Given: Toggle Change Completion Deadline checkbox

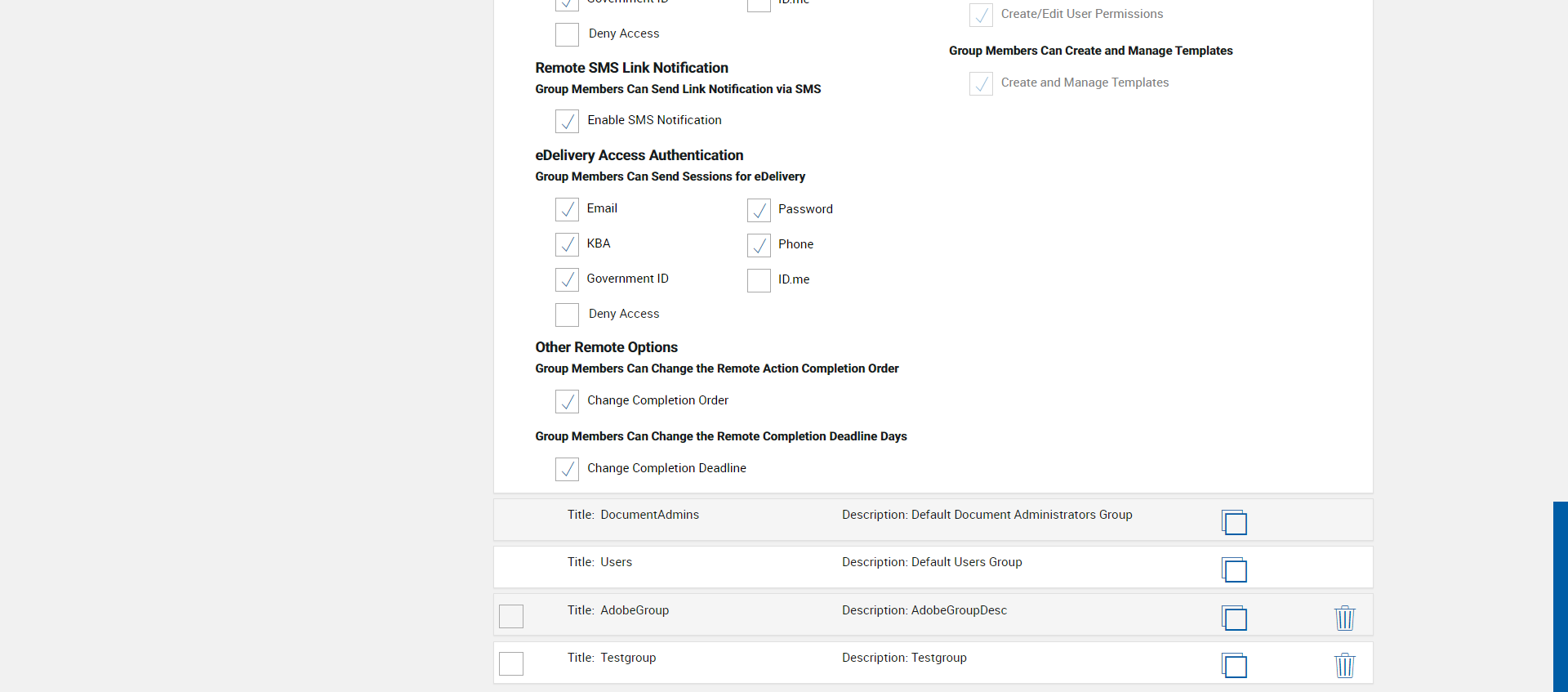Looking at the screenshot, I should pyautogui.click(x=567, y=469).
